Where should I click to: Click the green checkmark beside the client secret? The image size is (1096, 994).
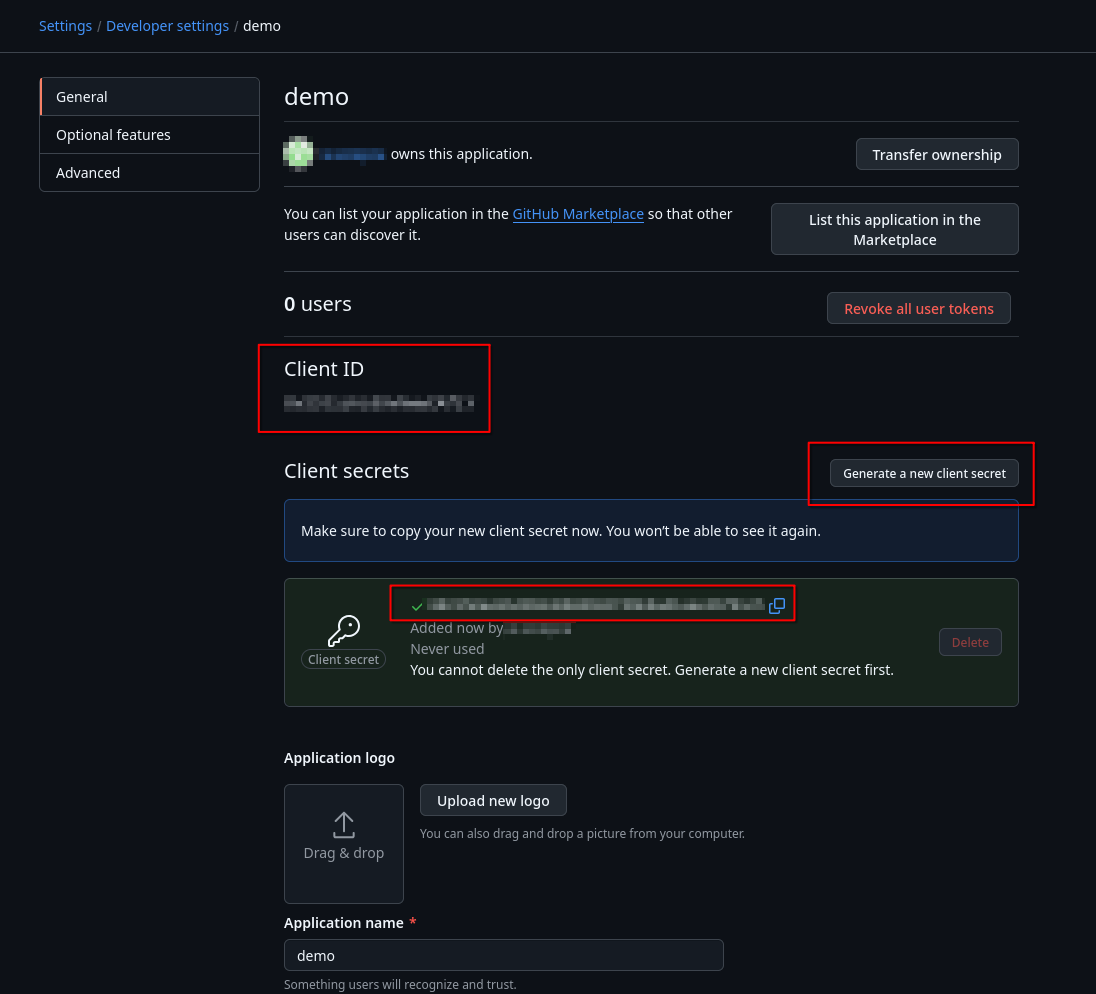click(x=417, y=606)
